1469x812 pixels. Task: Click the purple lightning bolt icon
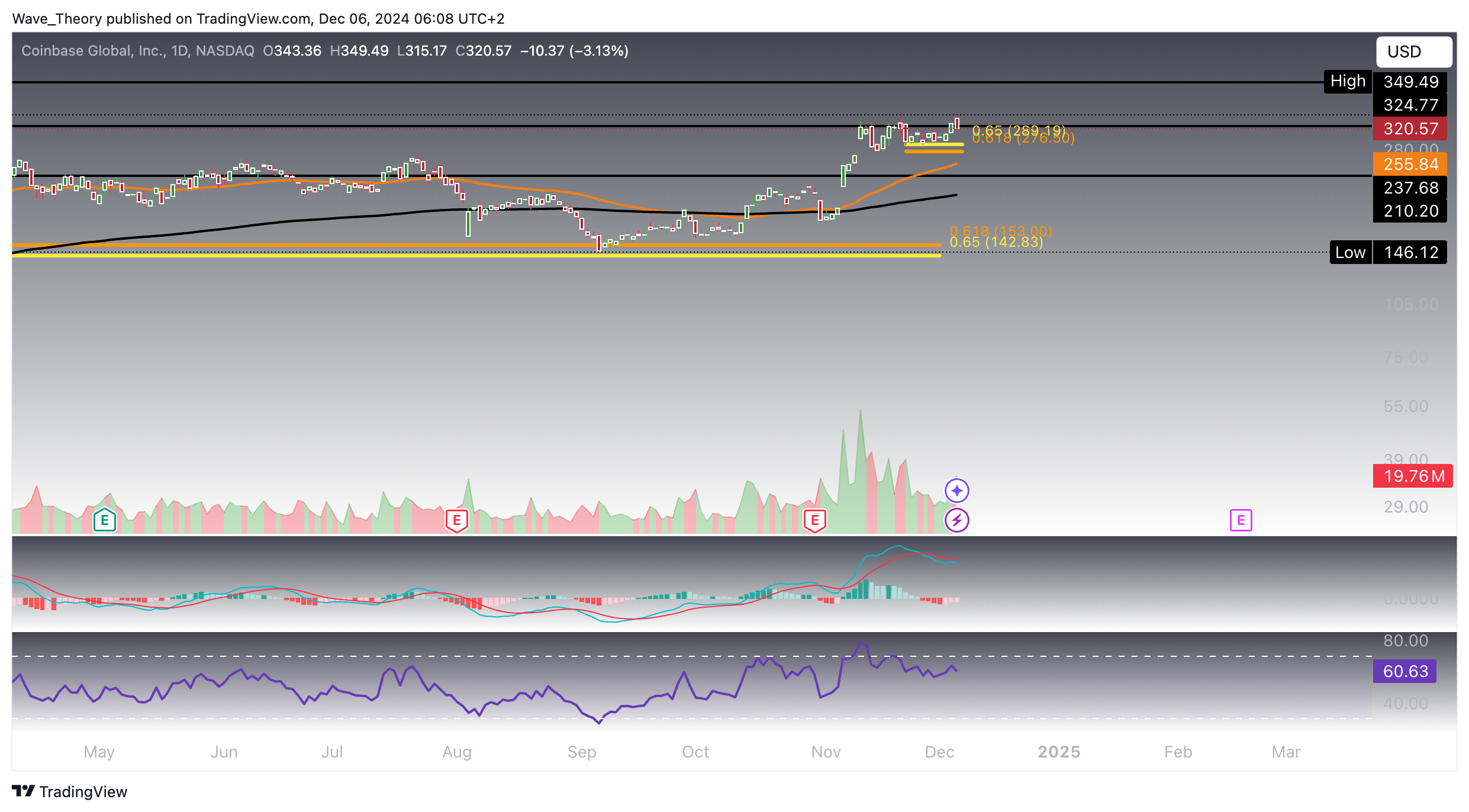(957, 521)
